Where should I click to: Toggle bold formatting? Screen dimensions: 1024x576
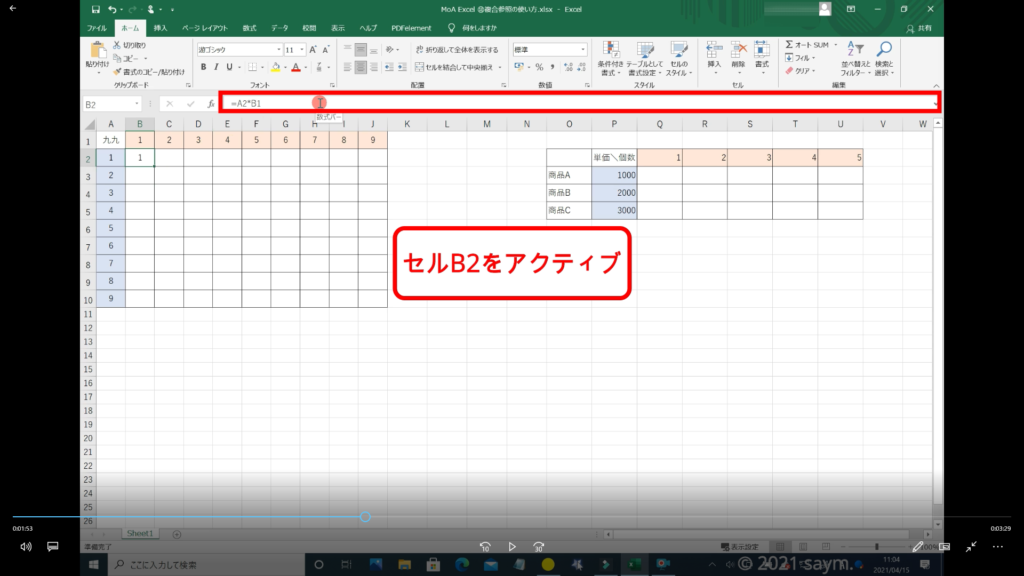pos(203,67)
